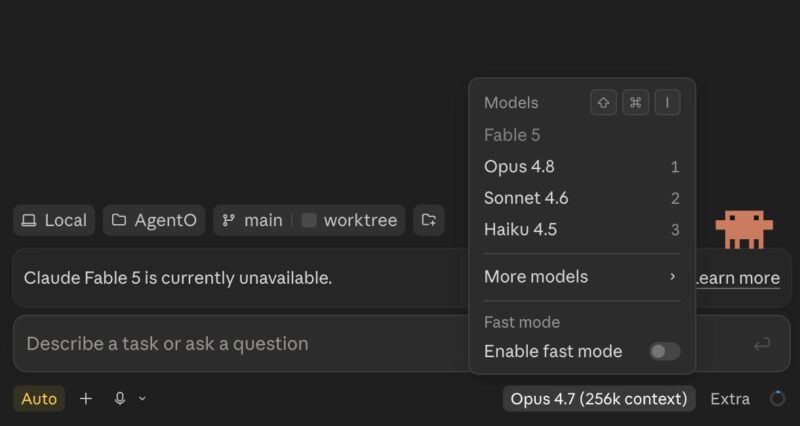This screenshot has width=800, height=426.
Task: Click the laptop icon in the Local chip
Action: click(x=29, y=220)
